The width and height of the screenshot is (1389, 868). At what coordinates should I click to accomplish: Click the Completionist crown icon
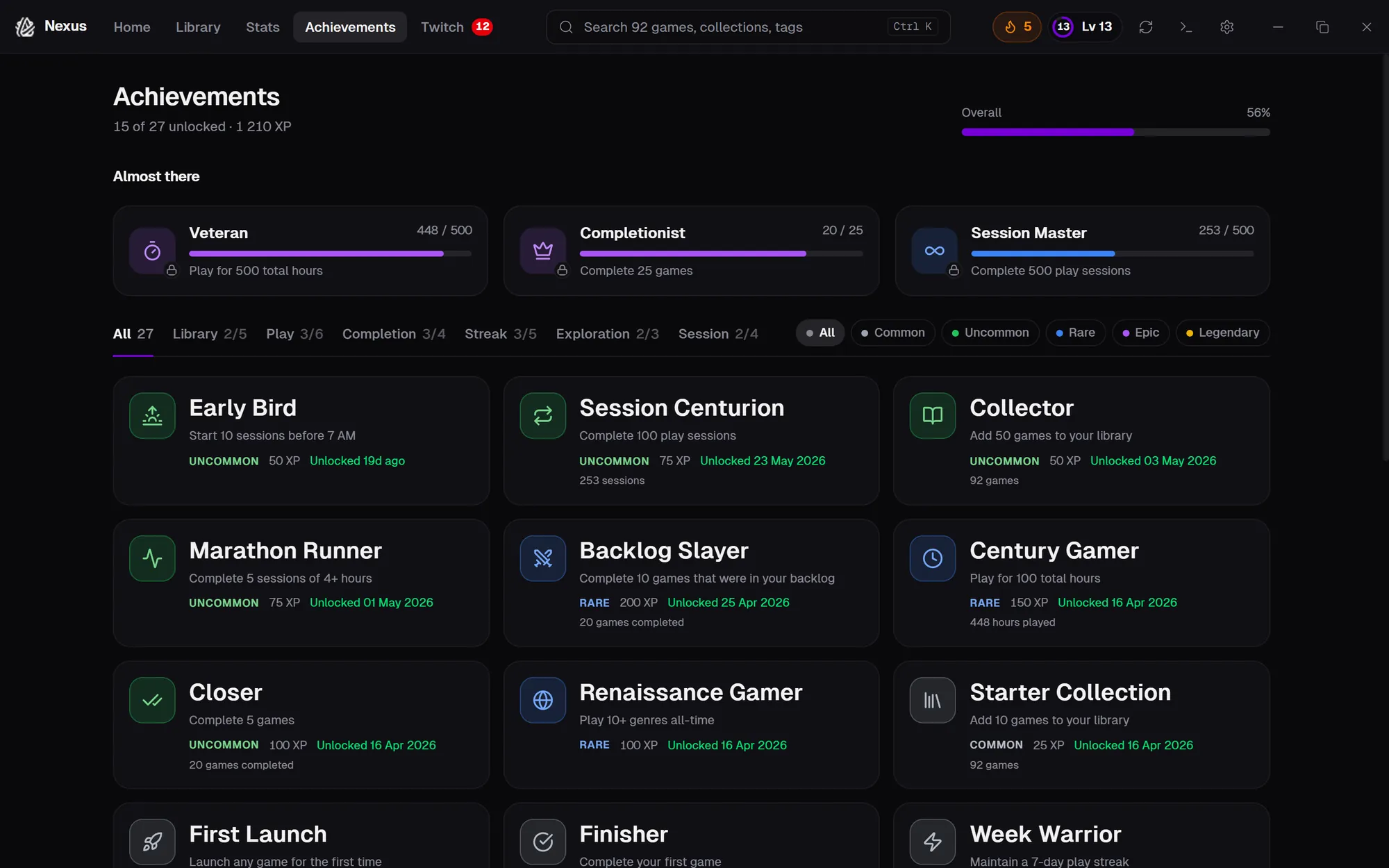543,251
